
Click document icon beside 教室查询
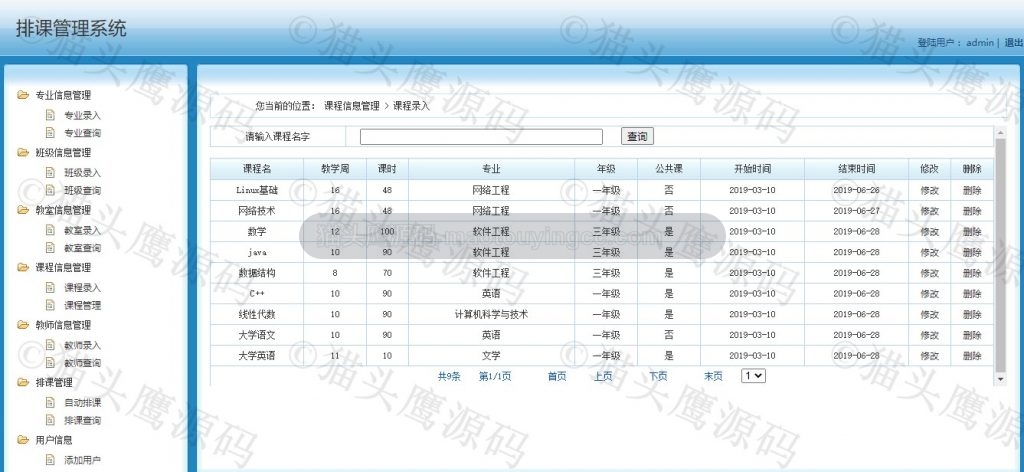click(x=50, y=247)
